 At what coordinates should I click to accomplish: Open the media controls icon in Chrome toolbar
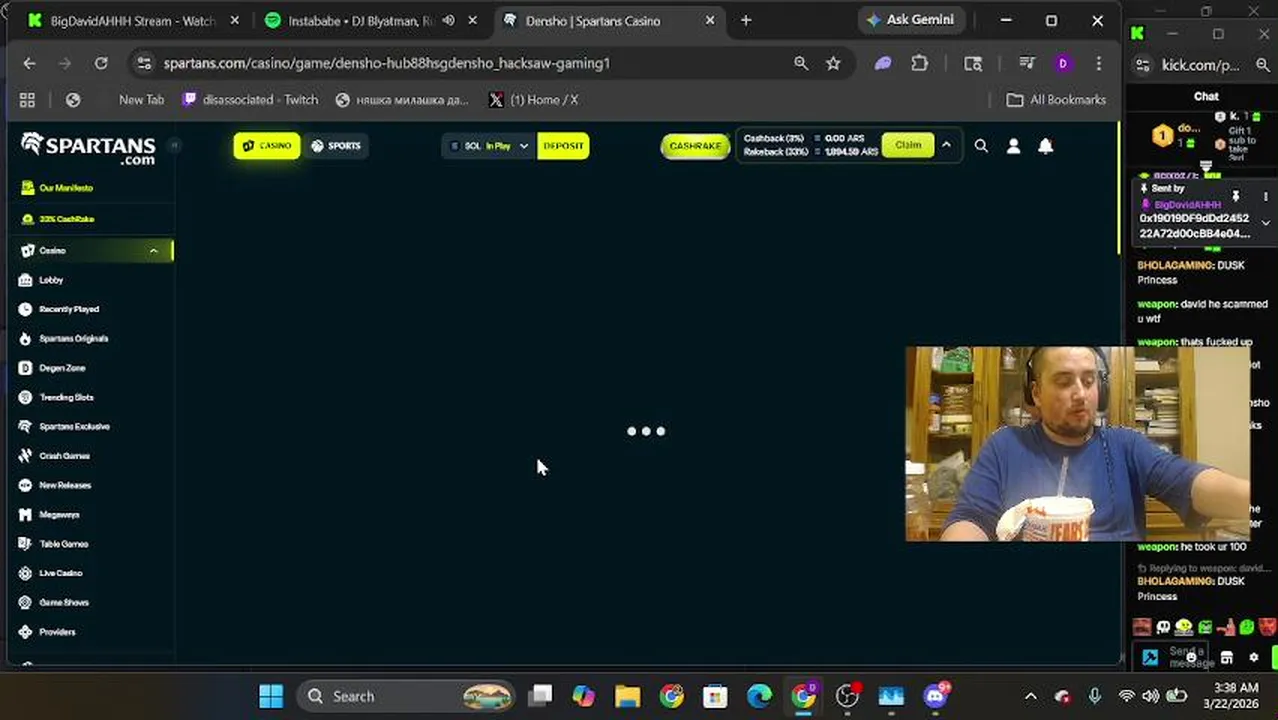1027,63
